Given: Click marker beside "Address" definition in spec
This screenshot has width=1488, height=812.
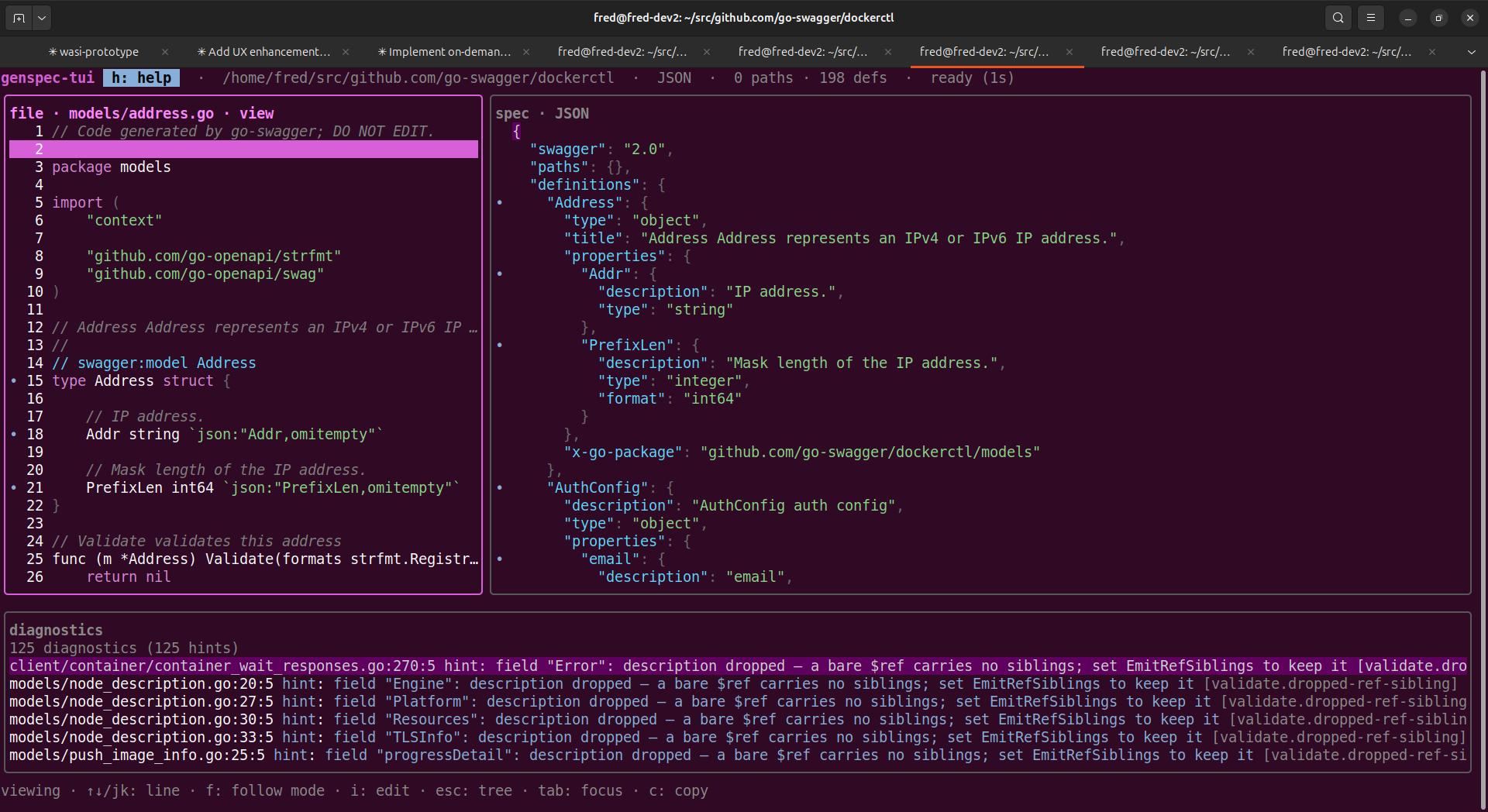Looking at the screenshot, I should (500, 202).
